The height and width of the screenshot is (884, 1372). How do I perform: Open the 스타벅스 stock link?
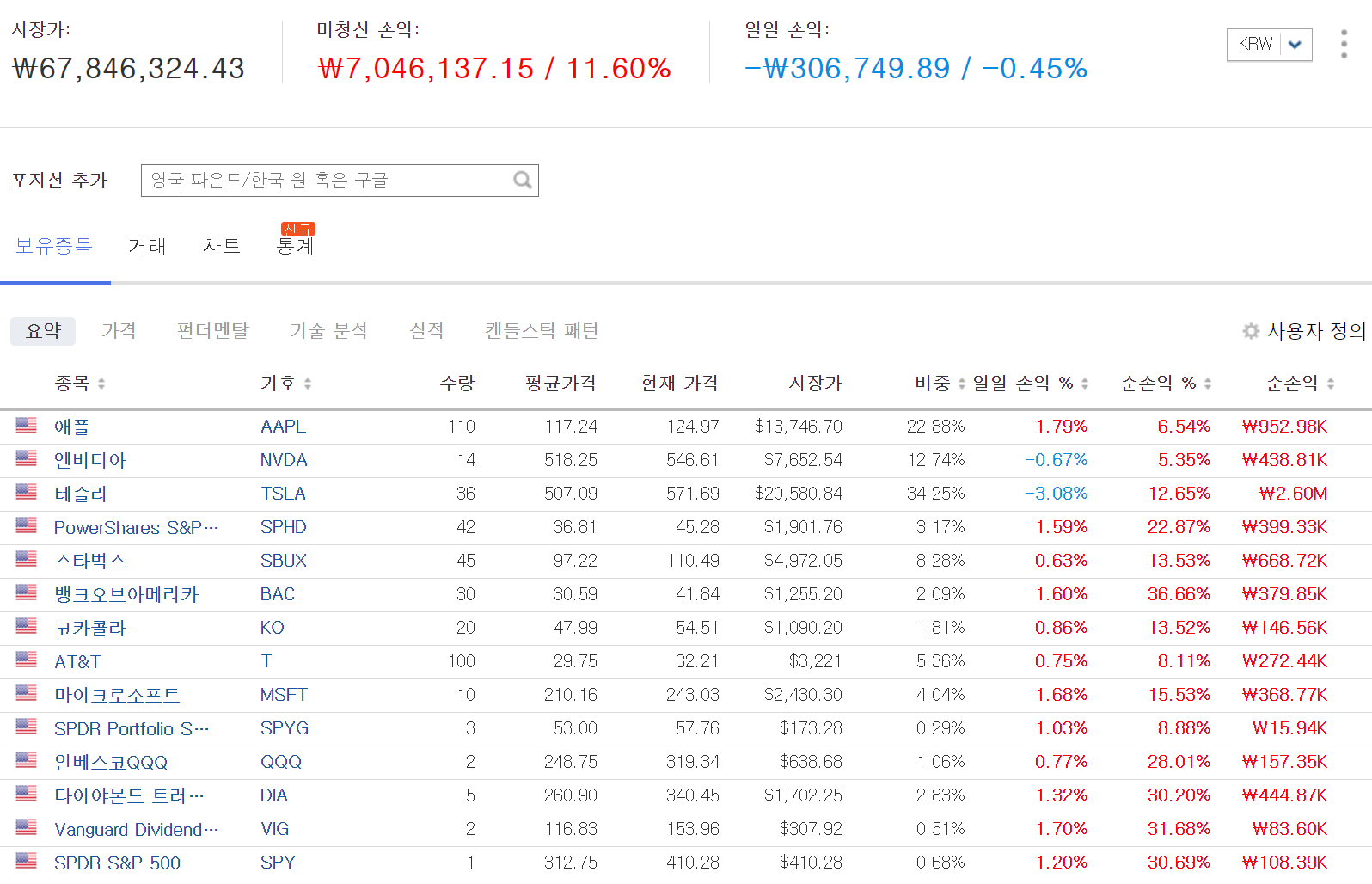click(x=90, y=561)
